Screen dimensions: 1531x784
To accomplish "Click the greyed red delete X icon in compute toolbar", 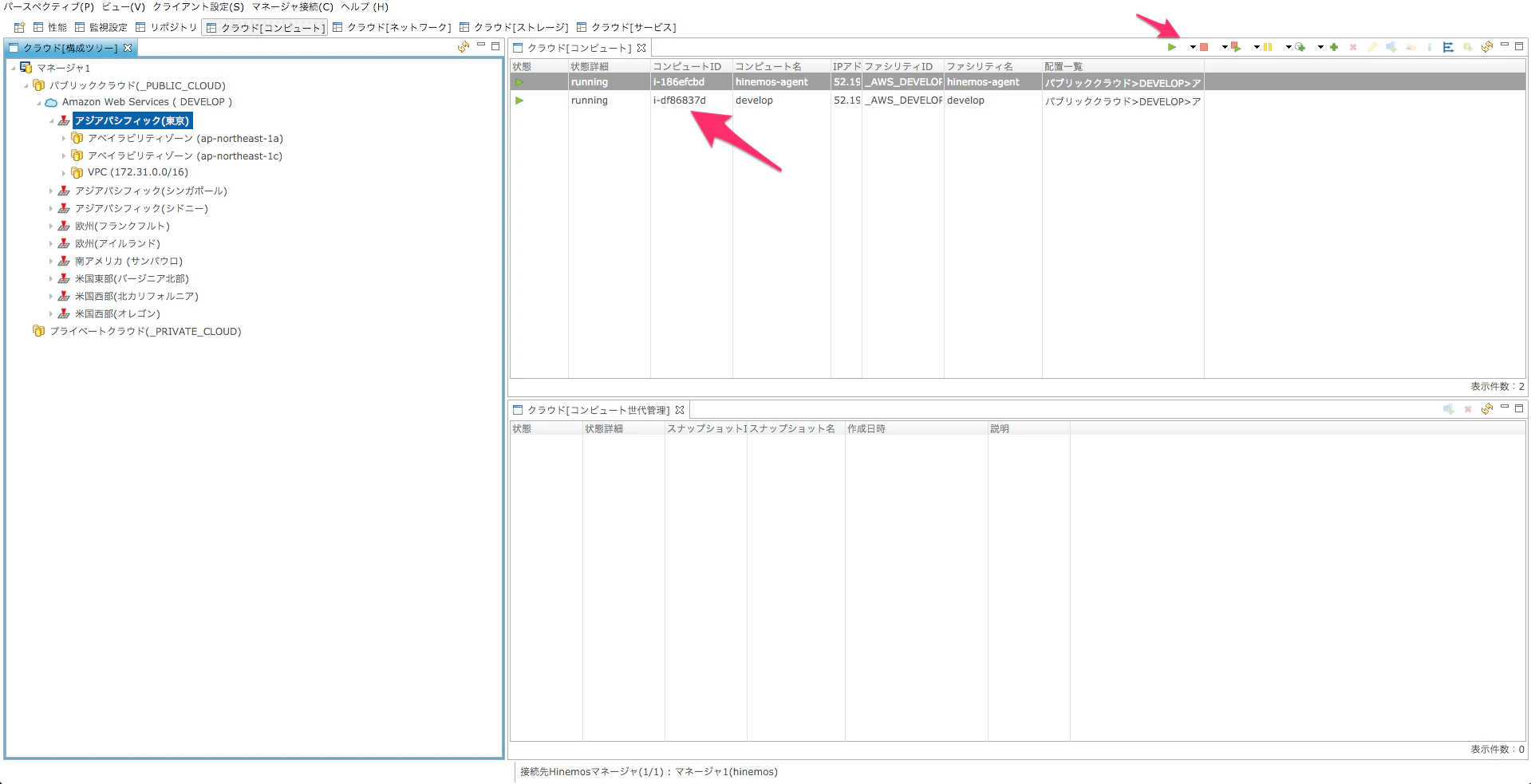I will 1353,47.
